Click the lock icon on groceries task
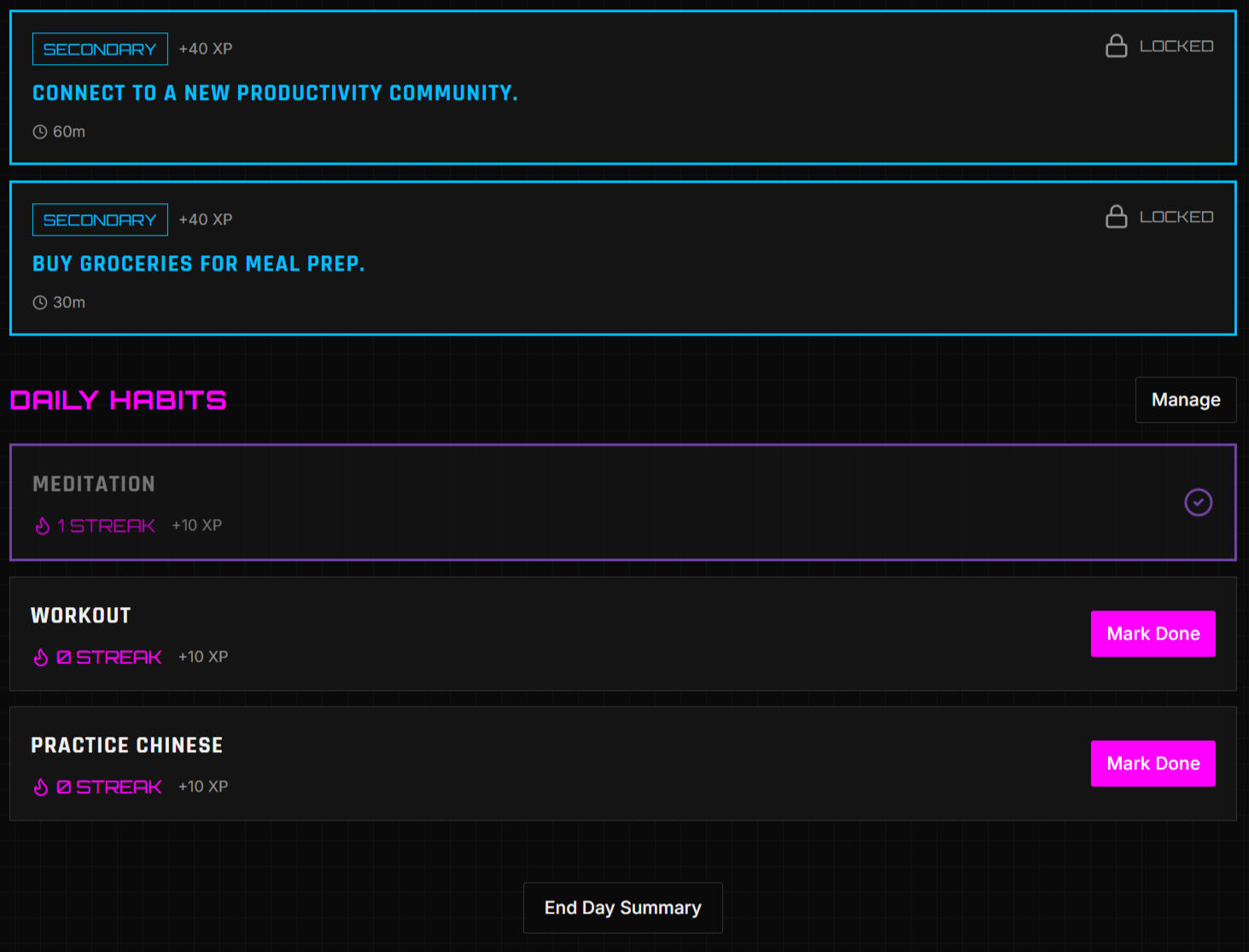 (1116, 217)
